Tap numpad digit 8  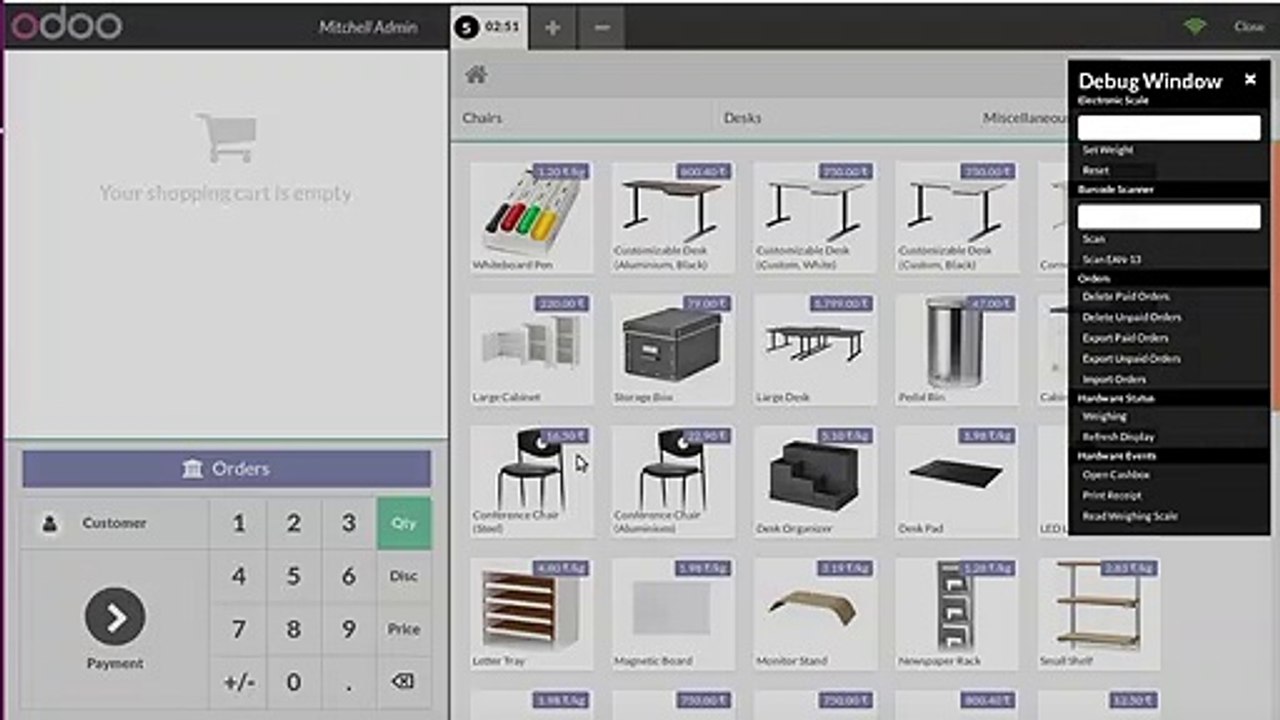(x=294, y=629)
